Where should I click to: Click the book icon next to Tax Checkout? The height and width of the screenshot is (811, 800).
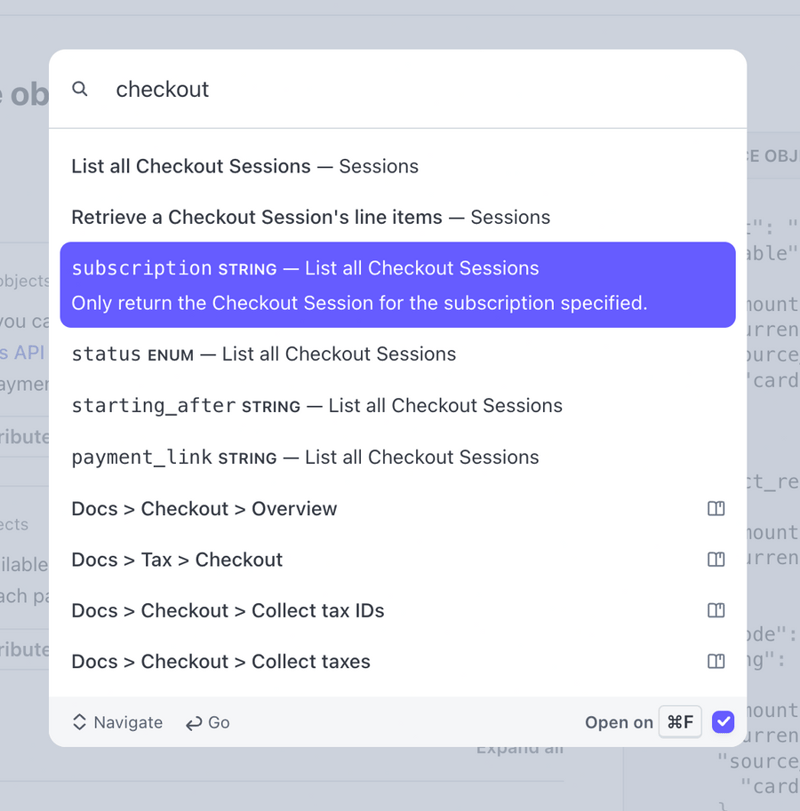pyautogui.click(x=716, y=560)
